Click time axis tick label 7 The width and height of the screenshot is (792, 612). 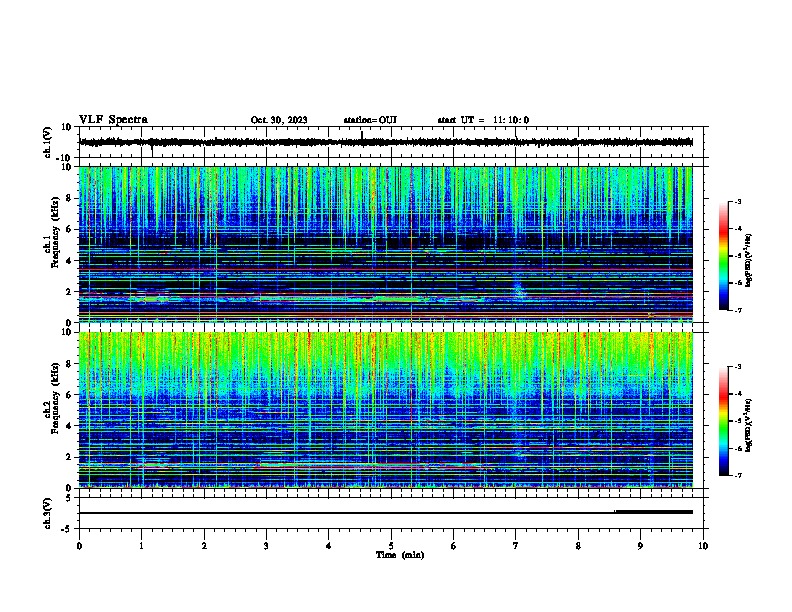(x=516, y=546)
